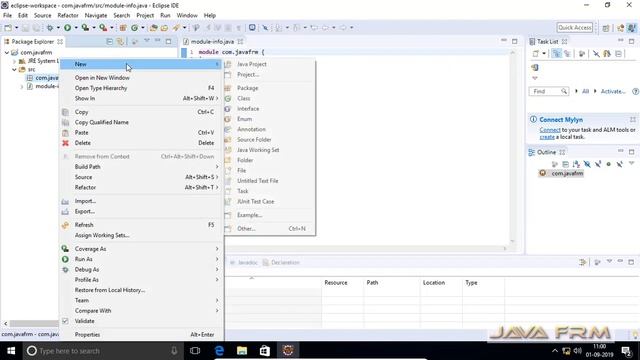640x360 pixels.
Task: Switch to the module-info.java editor tab
Action: coord(213,42)
